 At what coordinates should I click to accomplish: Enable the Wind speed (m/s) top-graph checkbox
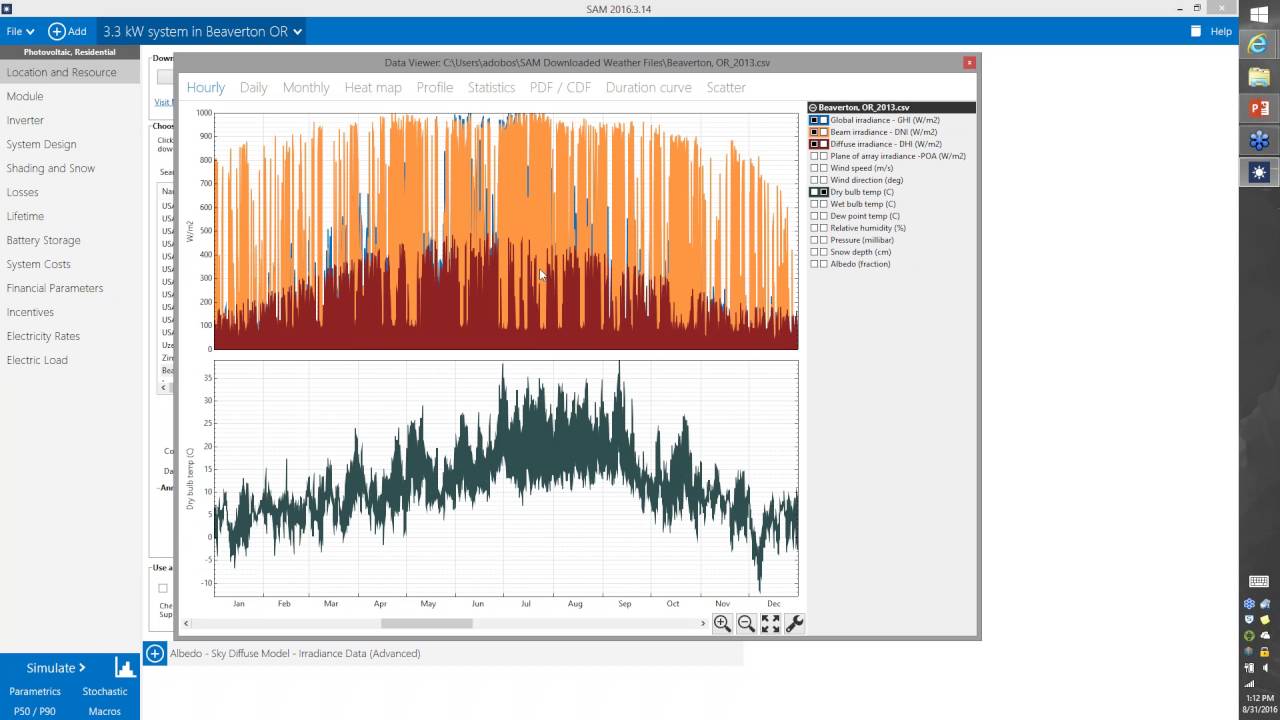(x=814, y=168)
